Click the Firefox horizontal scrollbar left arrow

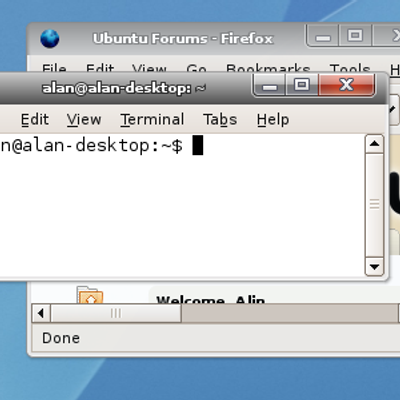pos(41,313)
